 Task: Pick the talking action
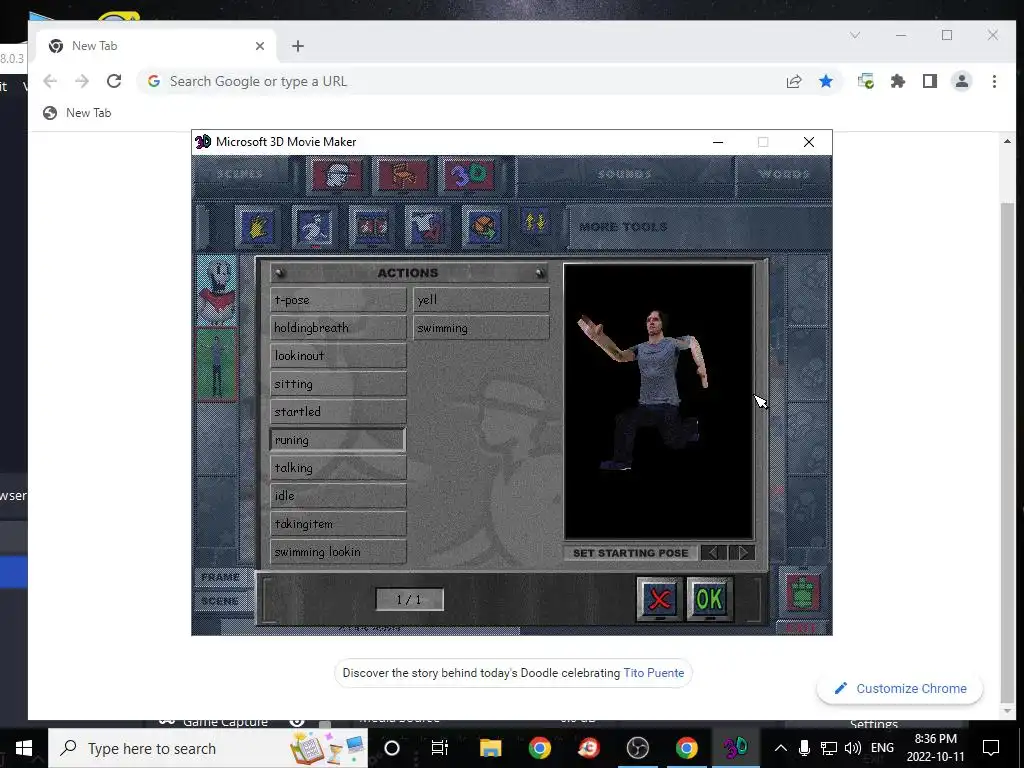(338, 468)
